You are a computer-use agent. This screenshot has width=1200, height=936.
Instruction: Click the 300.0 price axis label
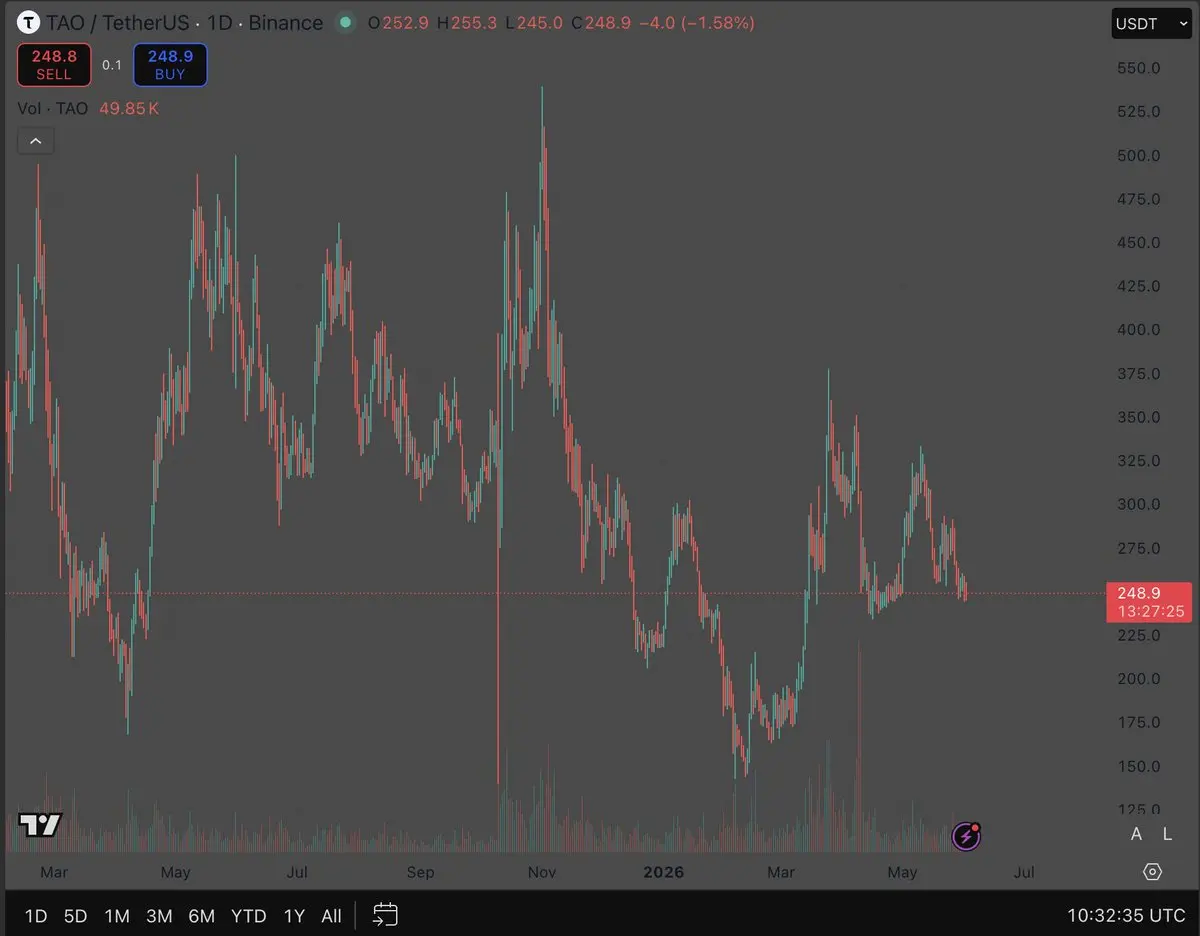tap(1138, 504)
